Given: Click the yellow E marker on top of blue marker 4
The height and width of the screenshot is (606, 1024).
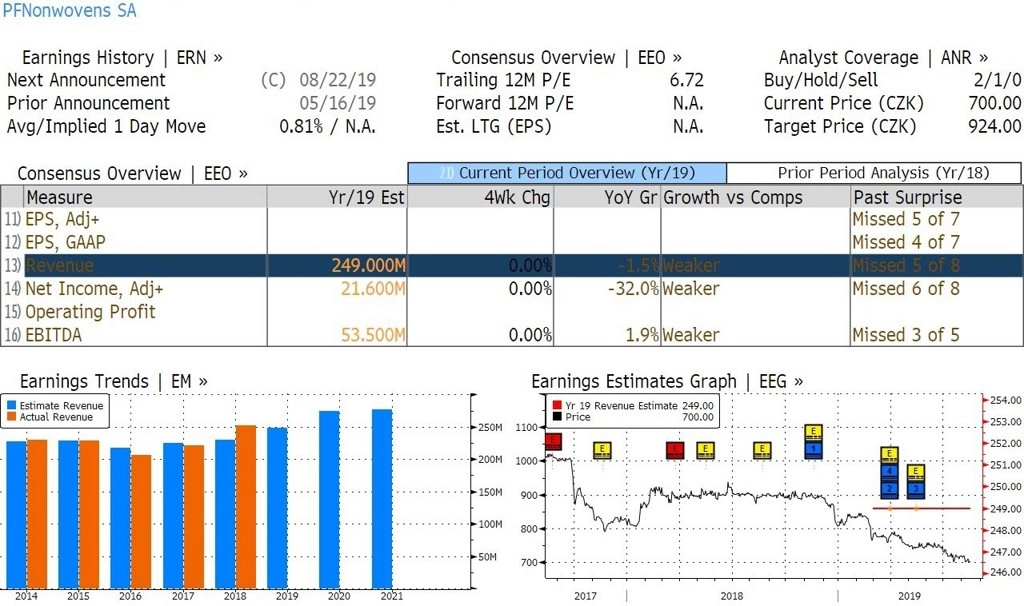Looking at the screenshot, I should (889, 454).
